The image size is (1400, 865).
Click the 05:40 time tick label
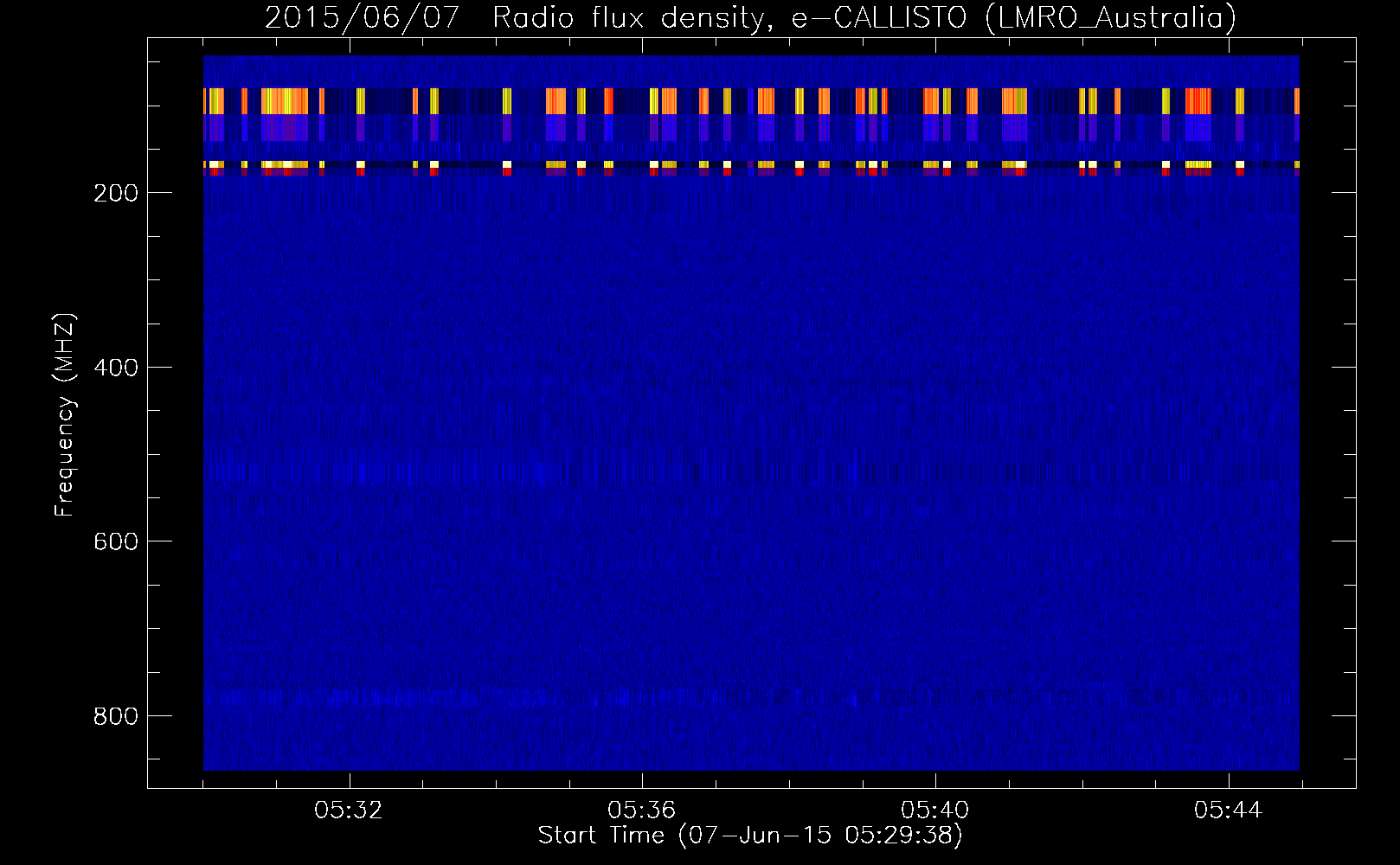(x=934, y=811)
